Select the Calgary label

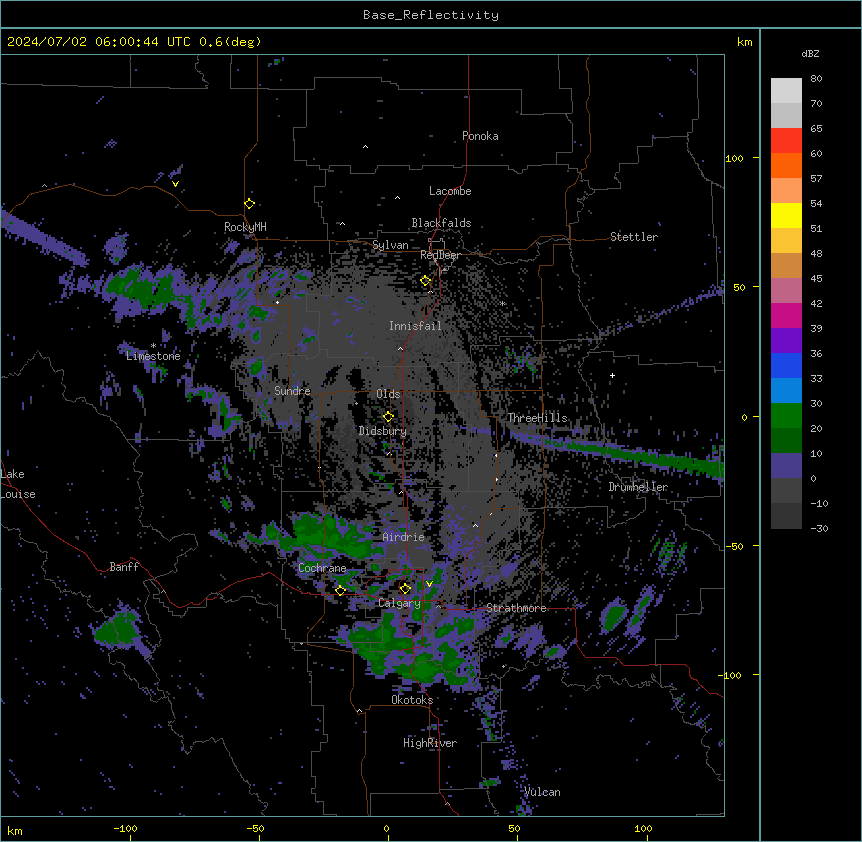[x=399, y=603]
